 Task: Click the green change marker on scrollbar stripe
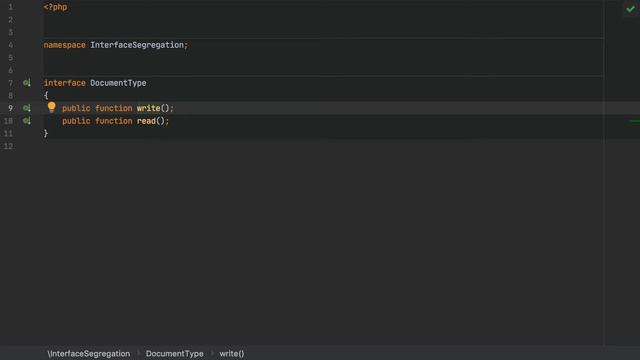(634, 121)
